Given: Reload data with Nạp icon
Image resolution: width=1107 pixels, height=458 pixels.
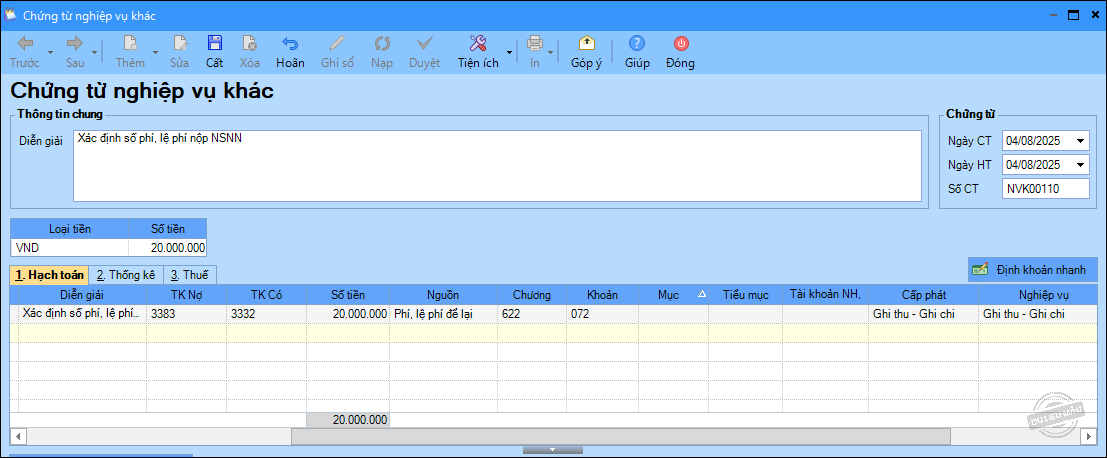Looking at the screenshot, I should 382,44.
